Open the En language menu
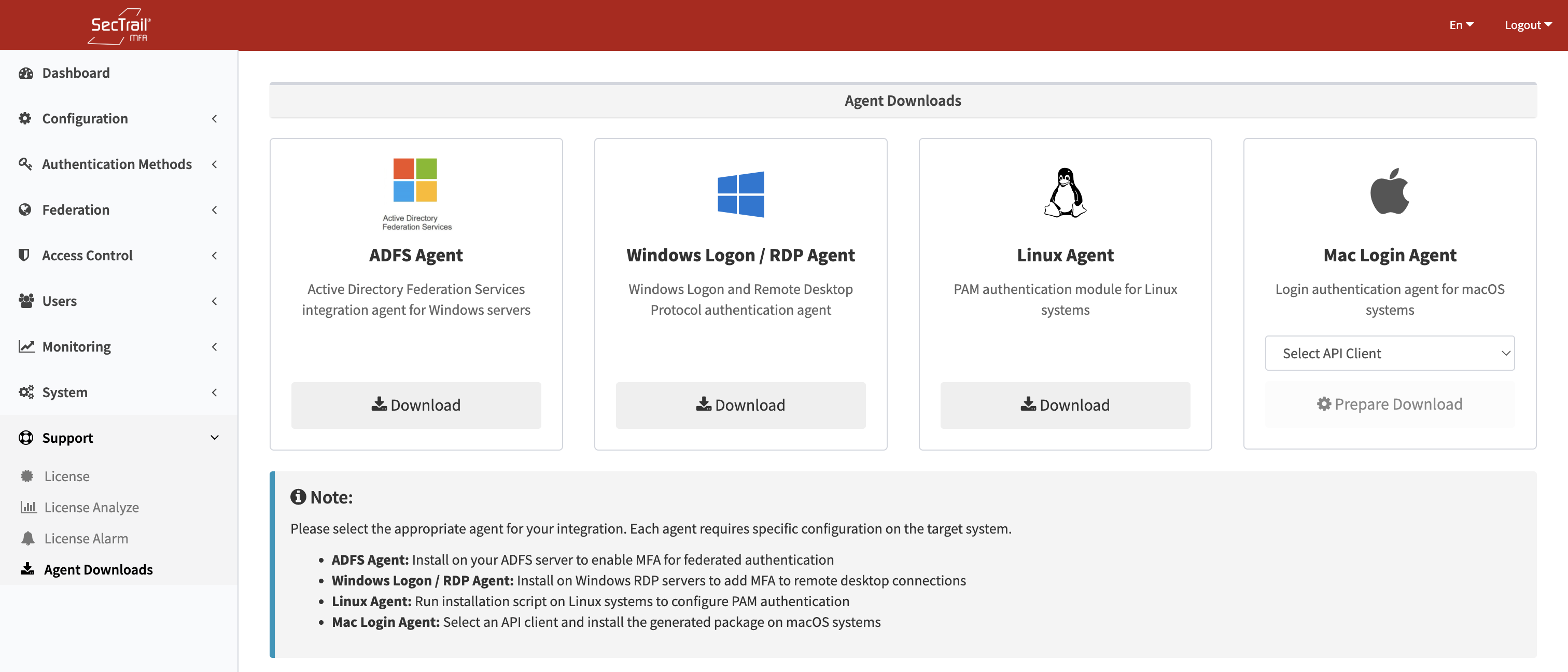The height and width of the screenshot is (672, 1568). click(x=1461, y=24)
